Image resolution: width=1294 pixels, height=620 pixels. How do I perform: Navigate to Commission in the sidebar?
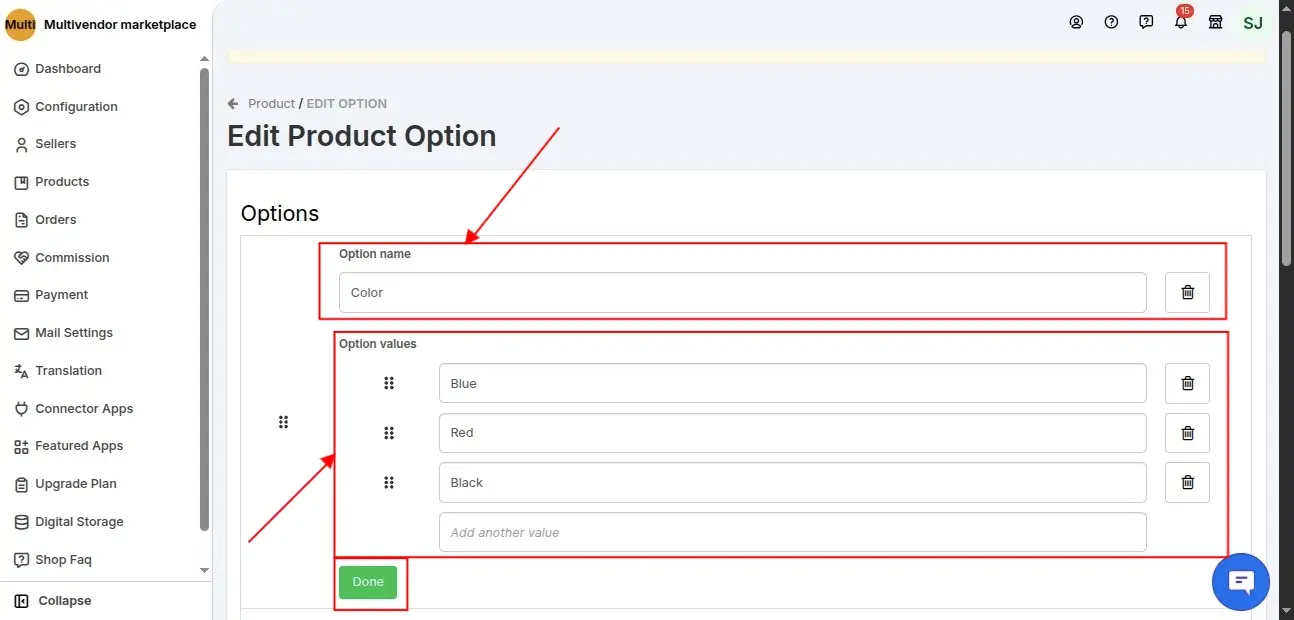click(72, 258)
